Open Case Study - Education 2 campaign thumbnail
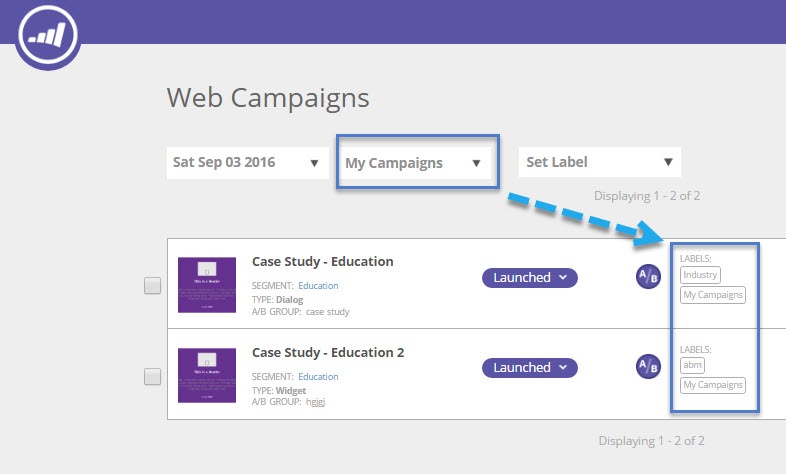Screen dimensions: 786x474 click(x=207, y=376)
